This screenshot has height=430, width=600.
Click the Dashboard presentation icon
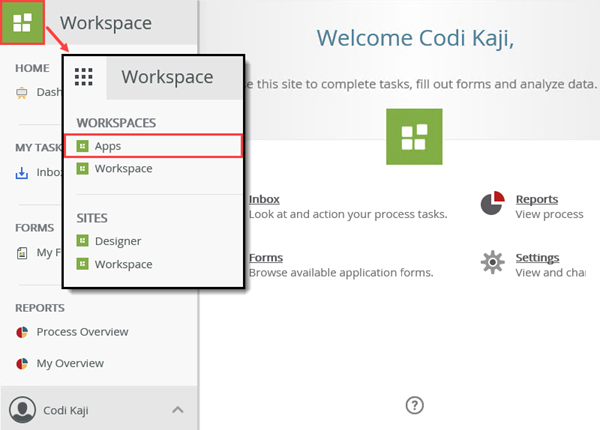22,93
